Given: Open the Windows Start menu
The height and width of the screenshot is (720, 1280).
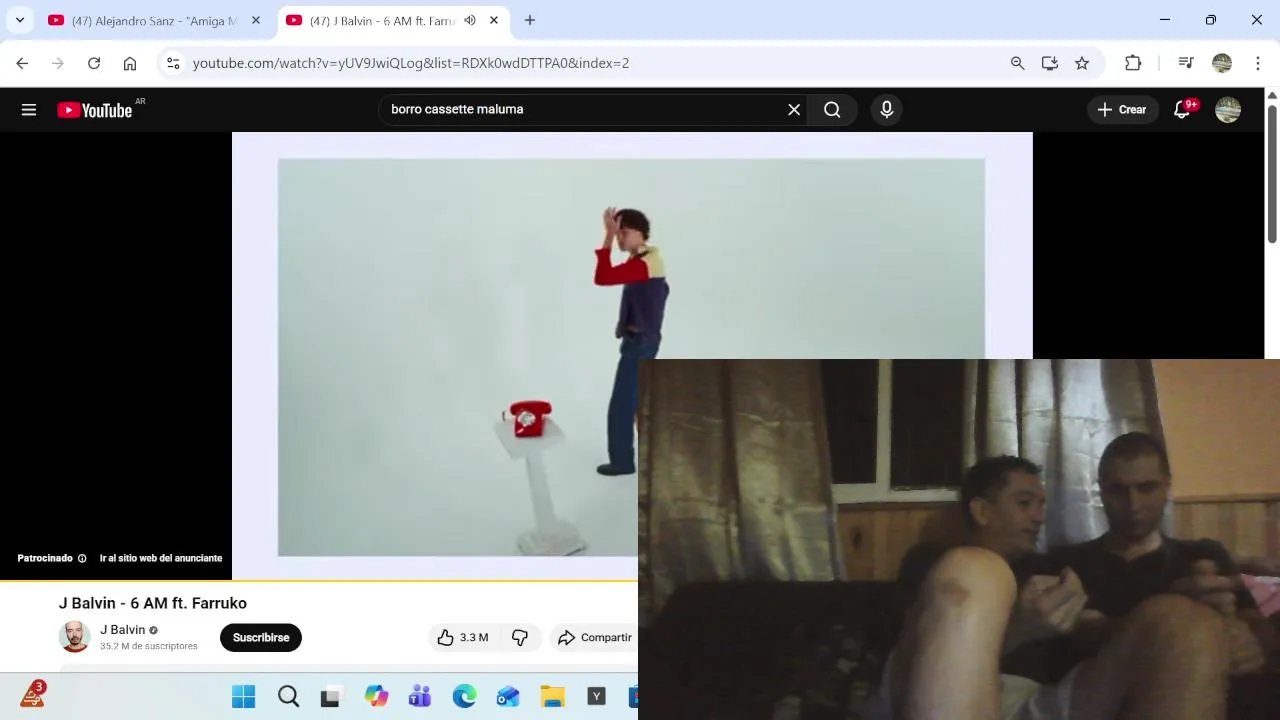Looking at the screenshot, I should point(243,697).
